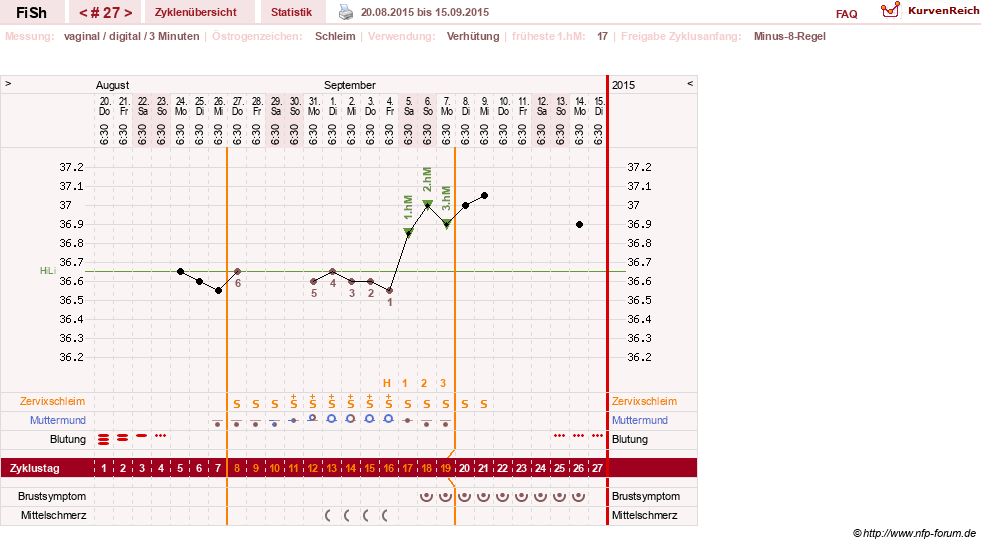981x545 pixels.
Task: Collapse chart using the right < arrow
Action: [x=690, y=83]
